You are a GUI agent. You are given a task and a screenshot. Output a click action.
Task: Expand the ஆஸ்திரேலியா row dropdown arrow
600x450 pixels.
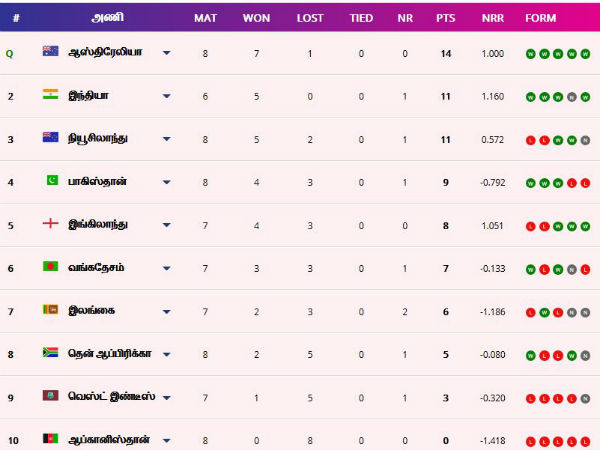pos(166,53)
